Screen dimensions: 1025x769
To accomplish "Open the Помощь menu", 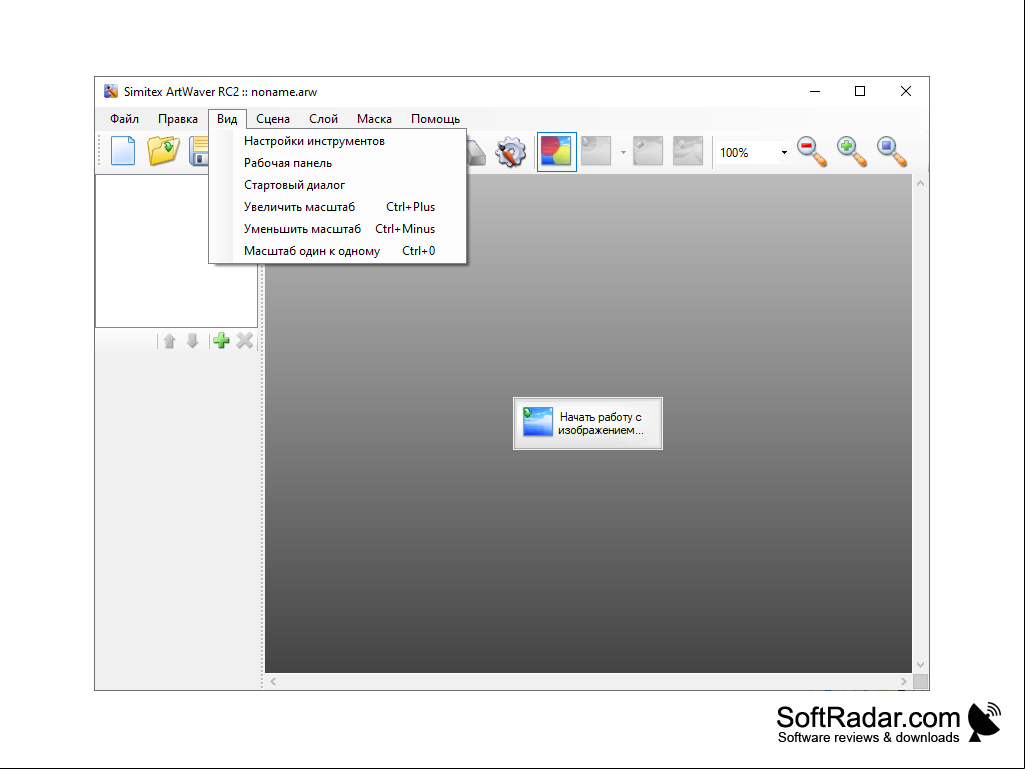I will tap(435, 119).
